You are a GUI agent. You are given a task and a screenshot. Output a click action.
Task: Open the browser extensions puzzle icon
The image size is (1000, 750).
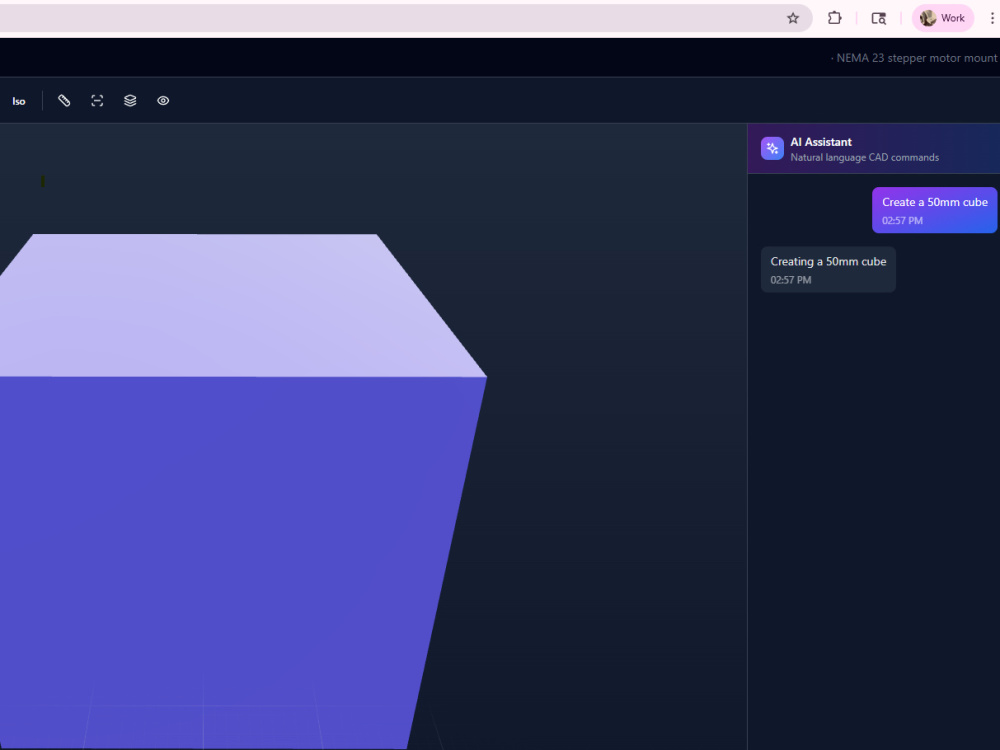pyautogui.click(x=834, y=18)
